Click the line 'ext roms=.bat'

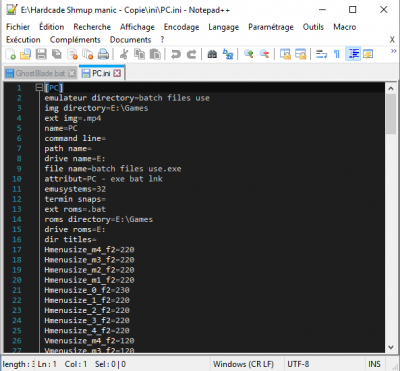pos(75,209)
